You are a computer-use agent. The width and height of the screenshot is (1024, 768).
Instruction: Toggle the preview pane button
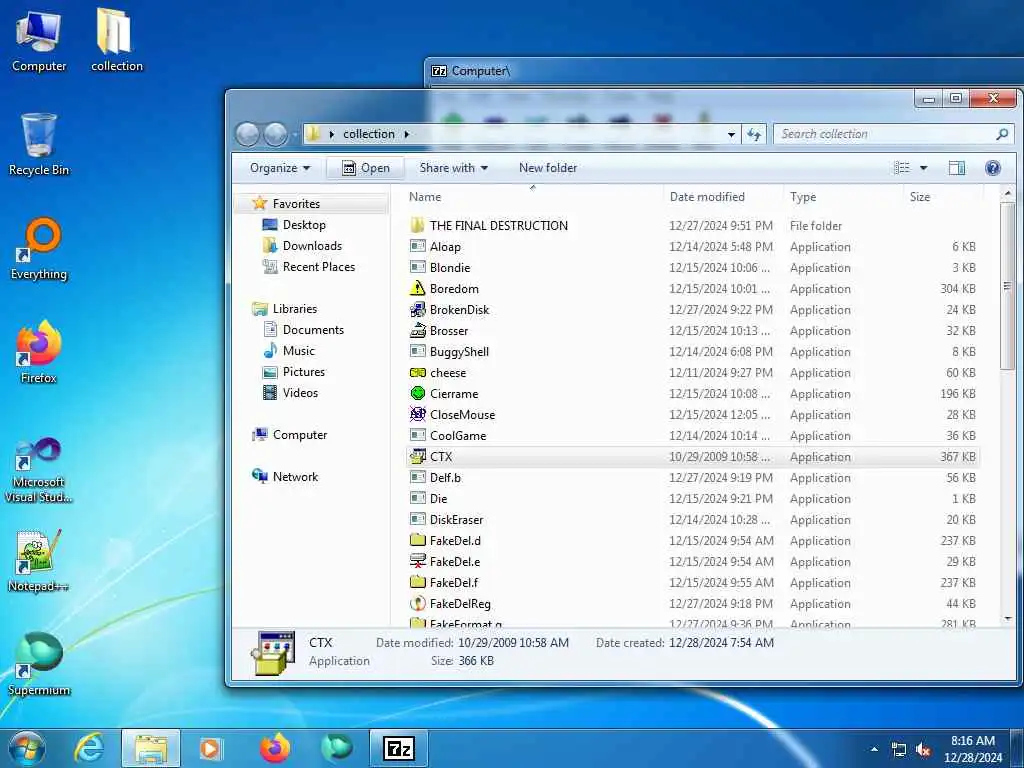[x=957, y=168]
